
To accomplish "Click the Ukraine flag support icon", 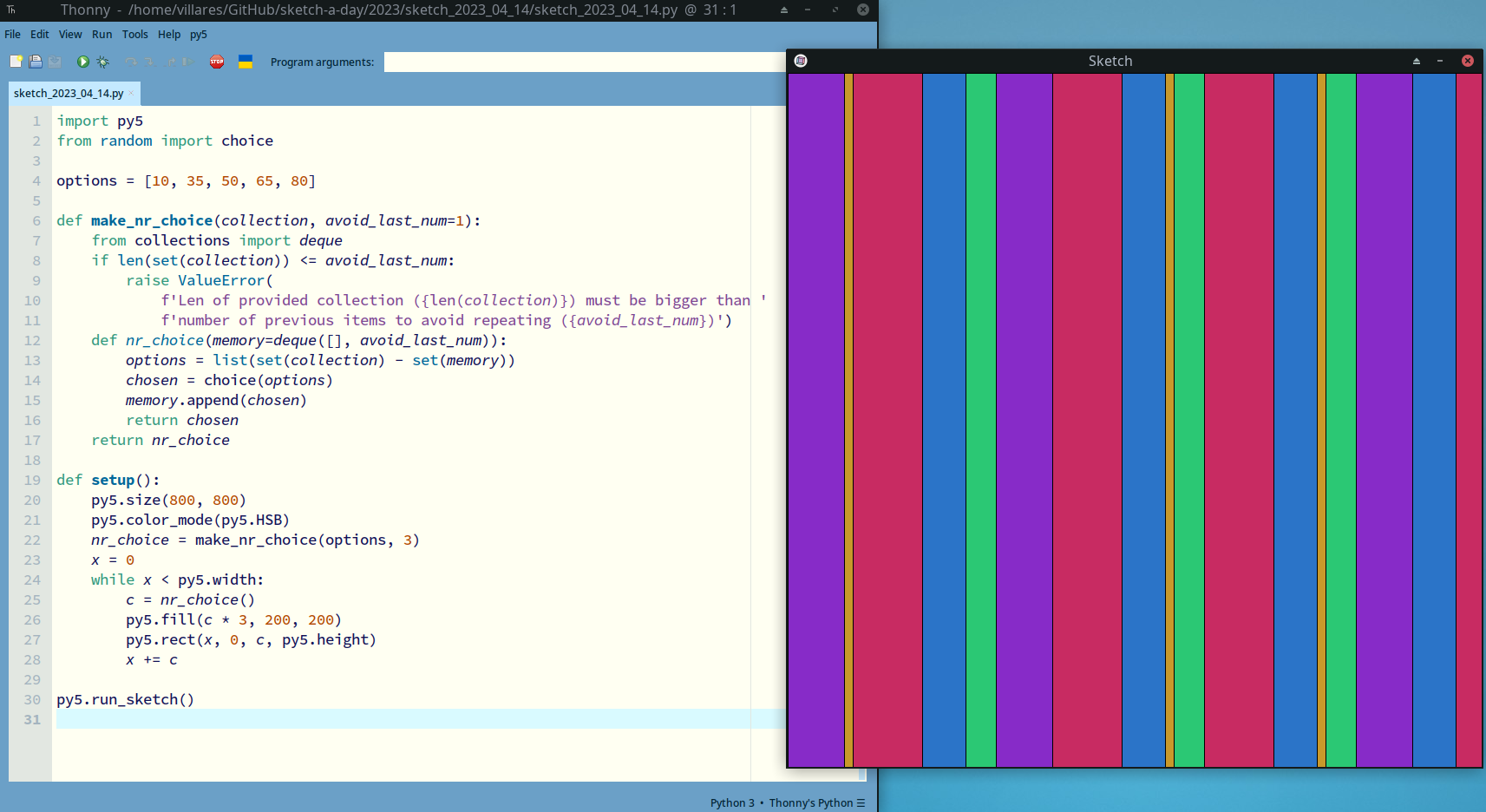I will coord(245,62).
